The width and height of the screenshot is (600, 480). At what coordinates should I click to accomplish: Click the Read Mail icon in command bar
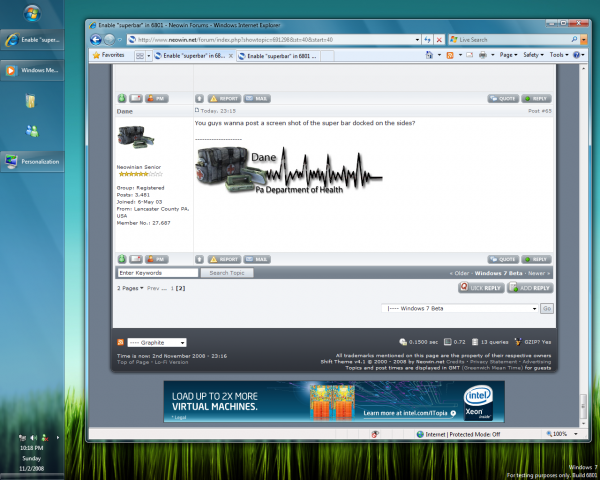click(x=470, y=55)
